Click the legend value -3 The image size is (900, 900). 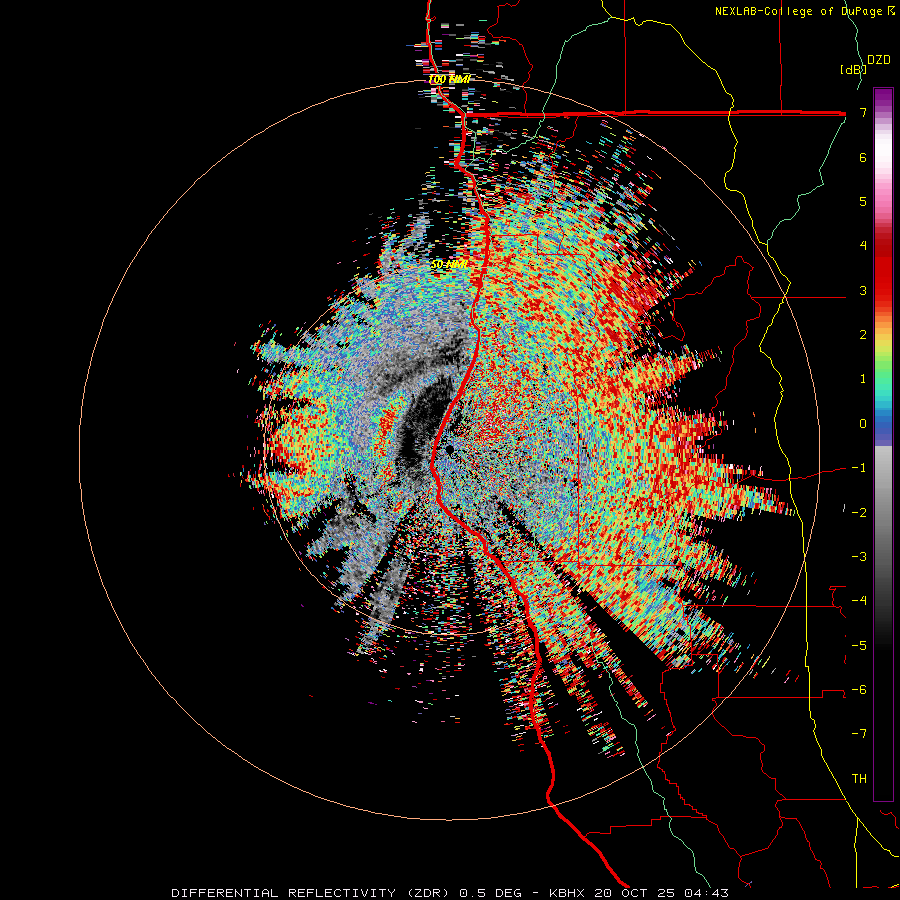click(859, 557)
